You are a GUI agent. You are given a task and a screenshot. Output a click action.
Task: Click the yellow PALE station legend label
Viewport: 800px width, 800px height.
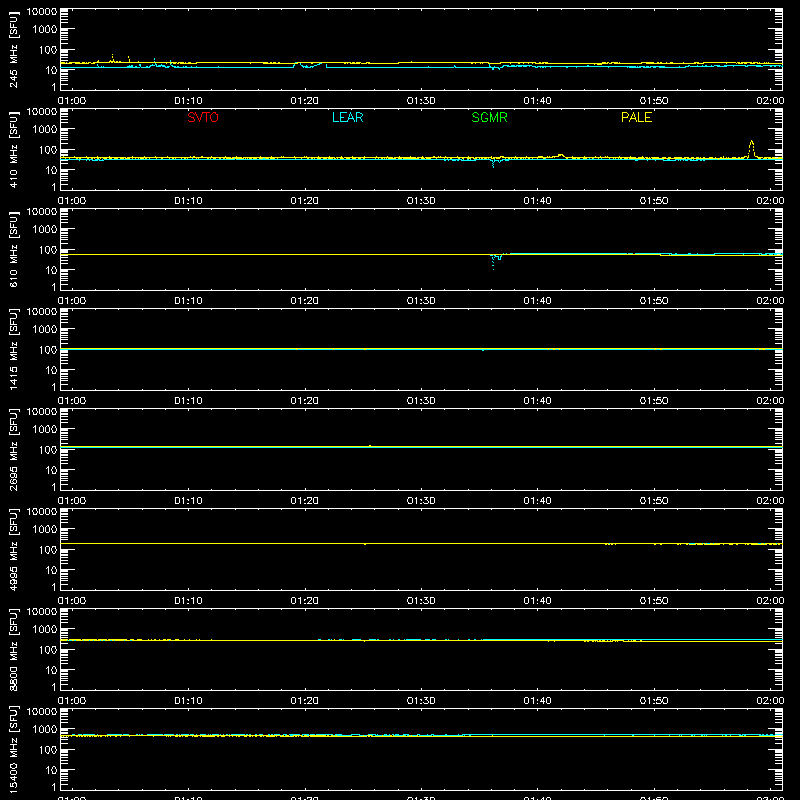[636, 117]
